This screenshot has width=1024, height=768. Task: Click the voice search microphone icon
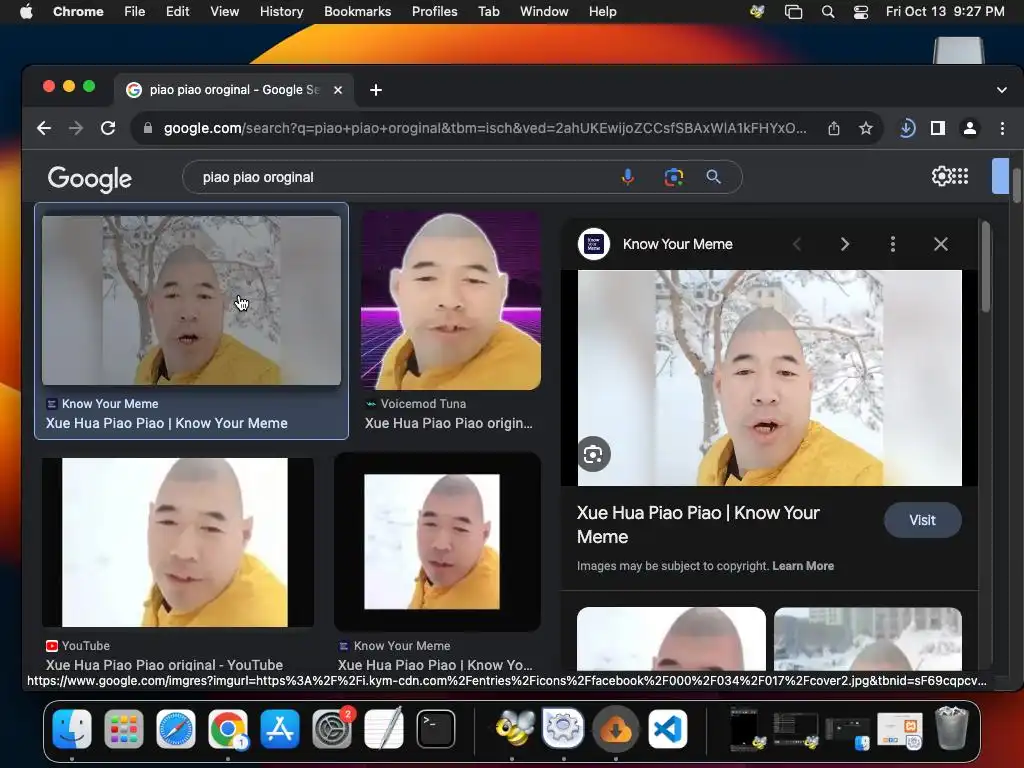pos(628,177)
